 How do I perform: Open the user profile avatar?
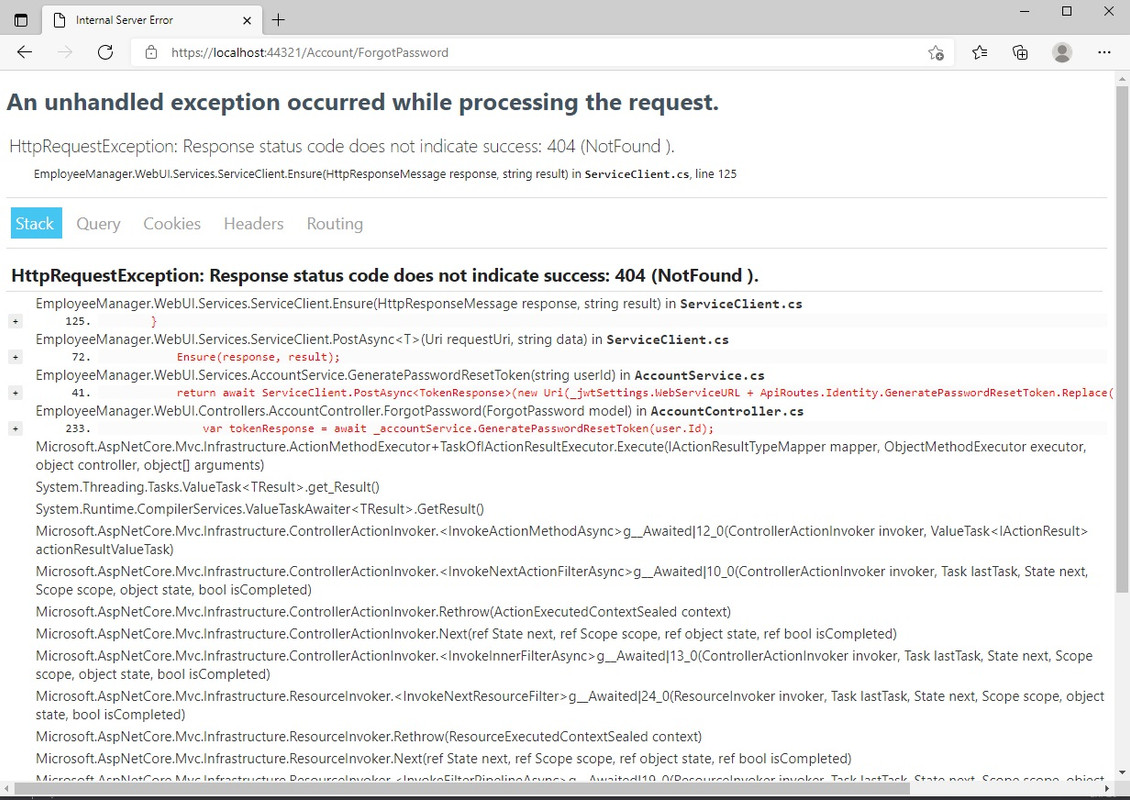click(x=1062, y=52)
